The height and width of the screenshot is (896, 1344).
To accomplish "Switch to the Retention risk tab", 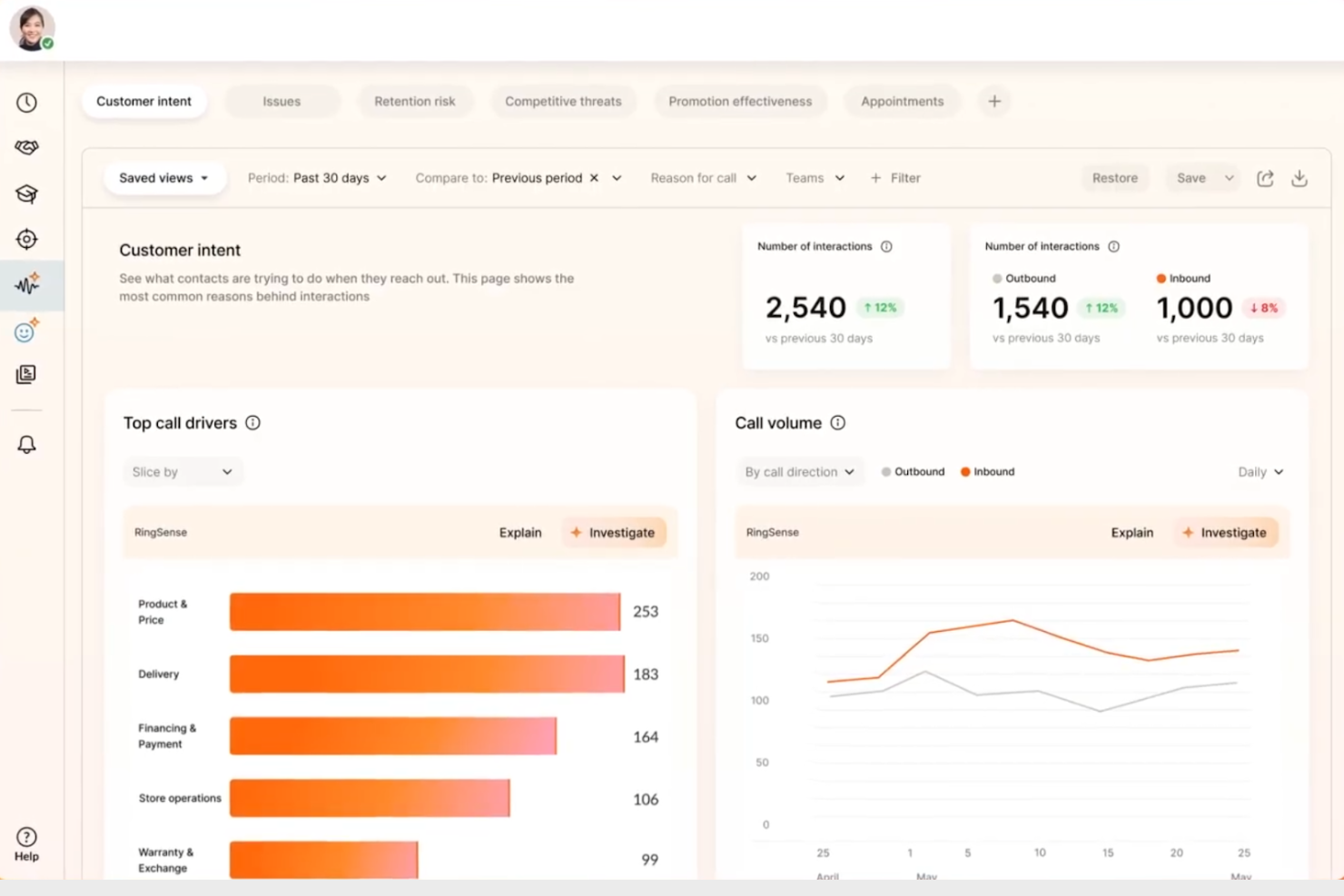I will click(x=415, y=101).
